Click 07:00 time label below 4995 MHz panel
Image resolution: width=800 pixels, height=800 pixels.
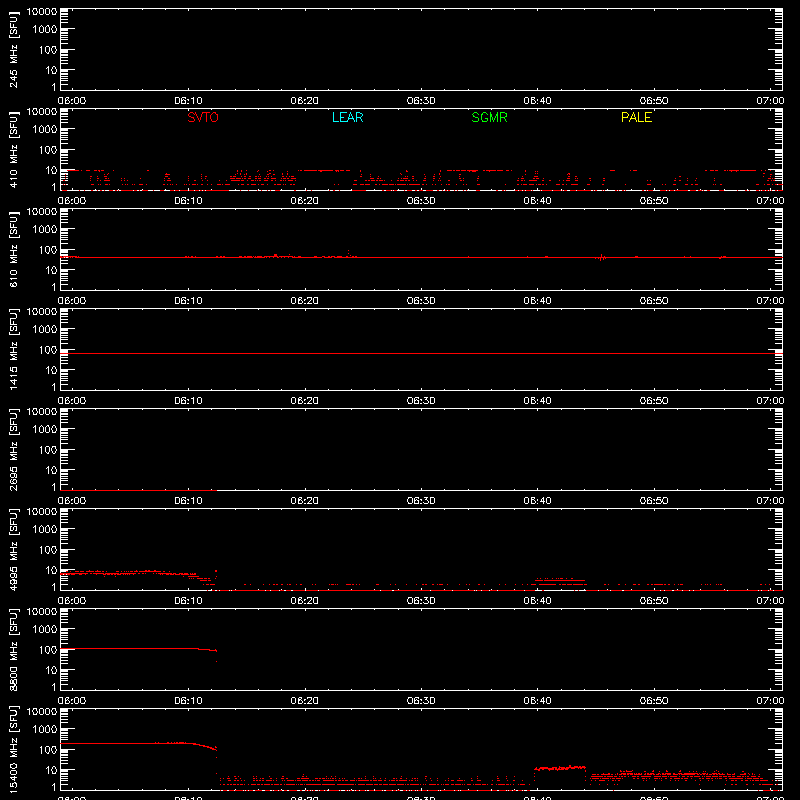click(x=770, y=601)
